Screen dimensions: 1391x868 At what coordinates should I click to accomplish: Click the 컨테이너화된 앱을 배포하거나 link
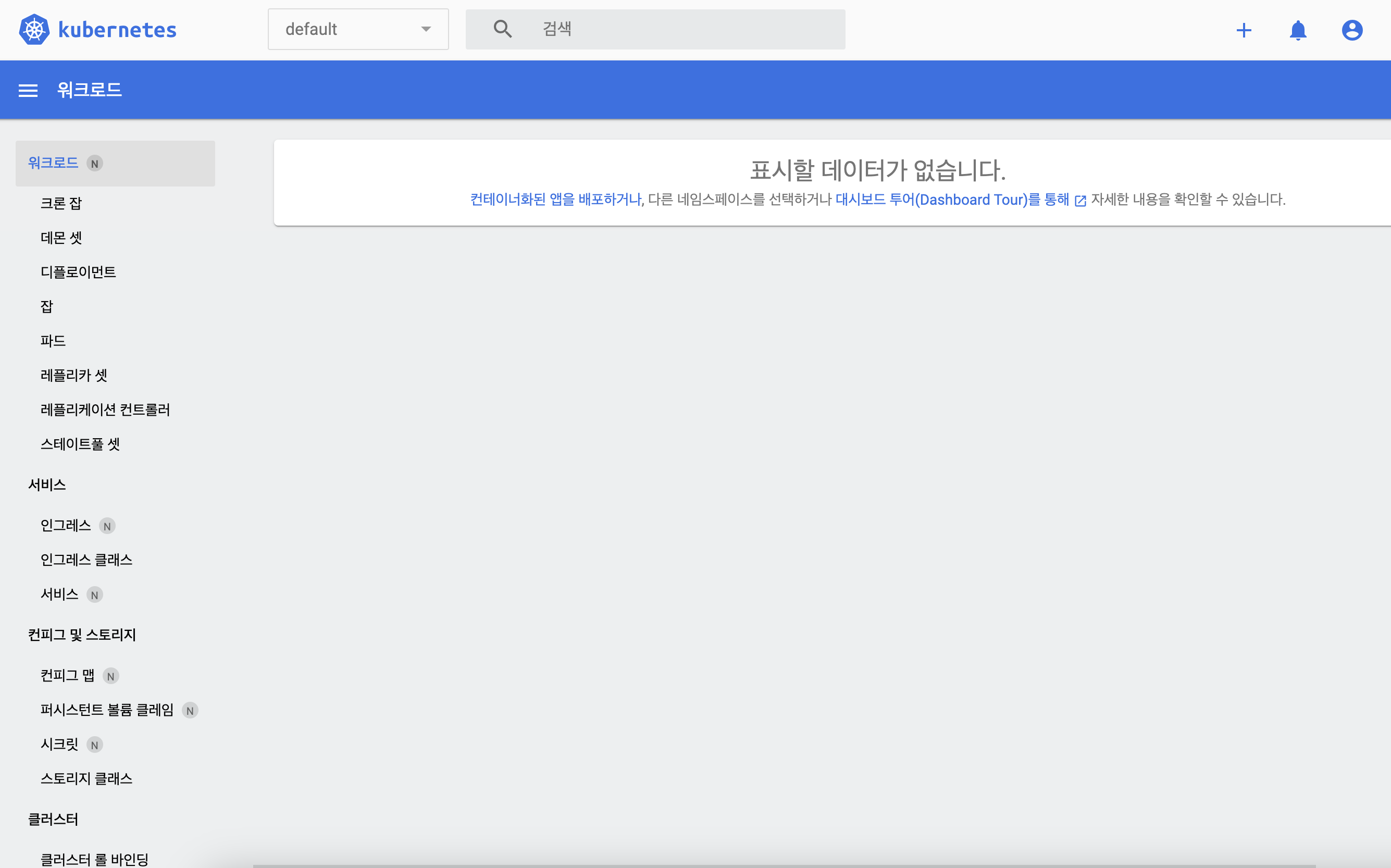click(556, 200)
